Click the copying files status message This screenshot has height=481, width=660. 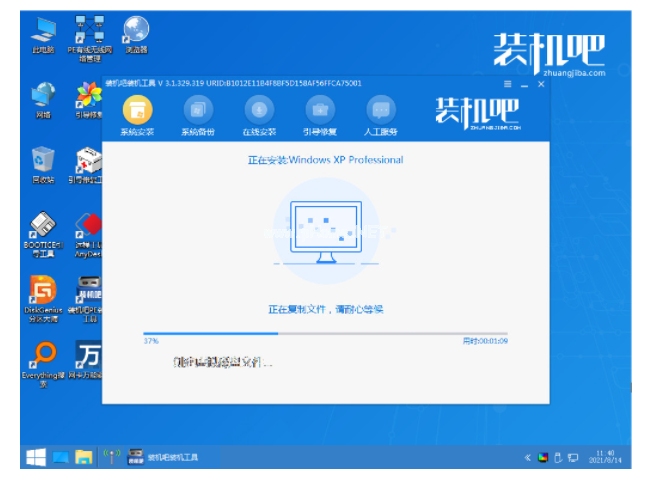[x=325, y=310]
